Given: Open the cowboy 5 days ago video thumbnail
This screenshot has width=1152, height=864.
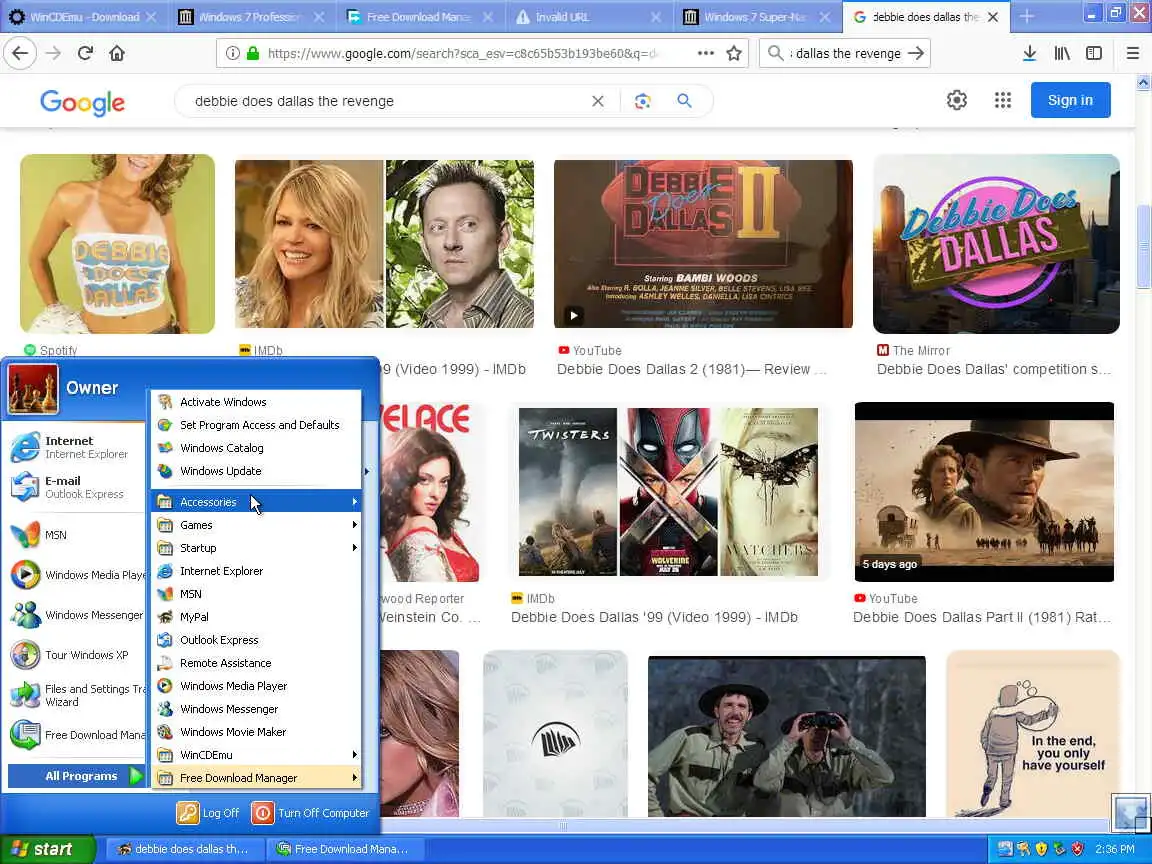Looking at the screenshot, I should 984,492.
